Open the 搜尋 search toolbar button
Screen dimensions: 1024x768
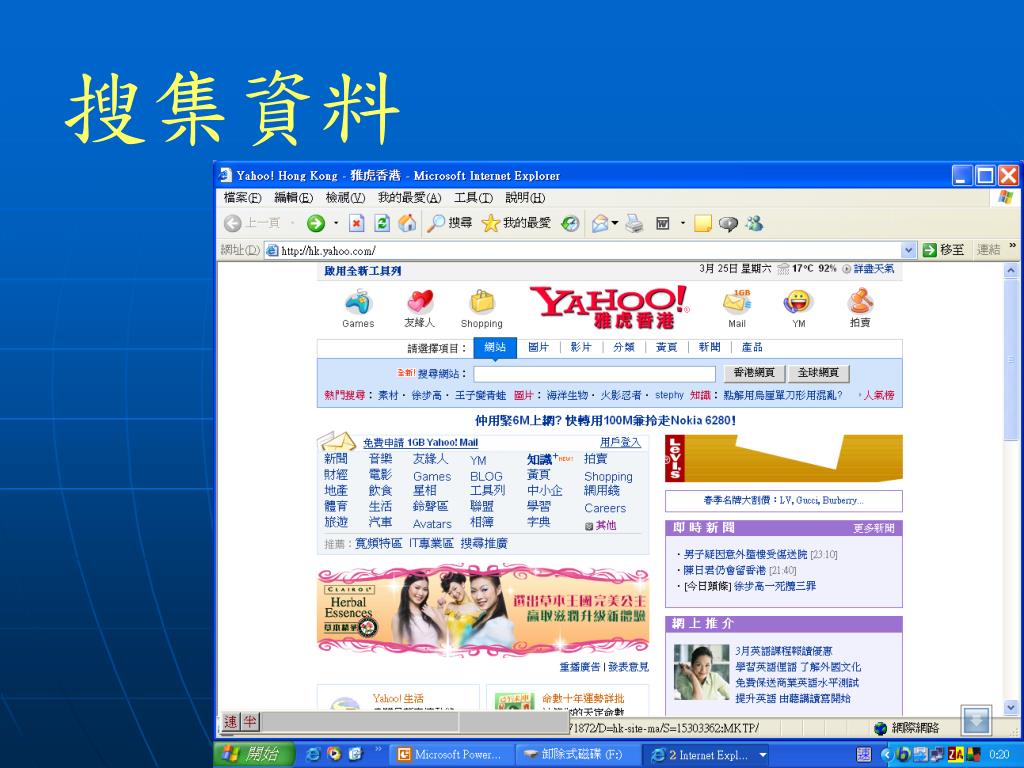coord(449,223)
